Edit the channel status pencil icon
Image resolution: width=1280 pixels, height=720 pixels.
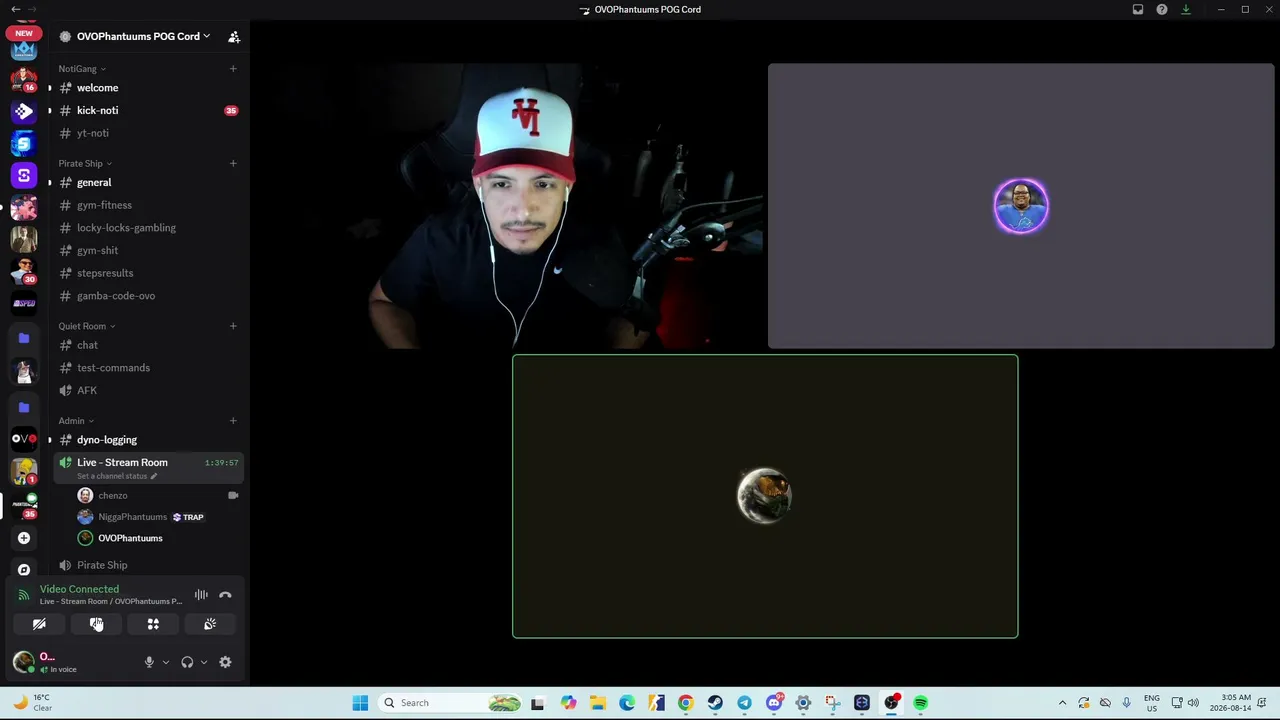153,476
